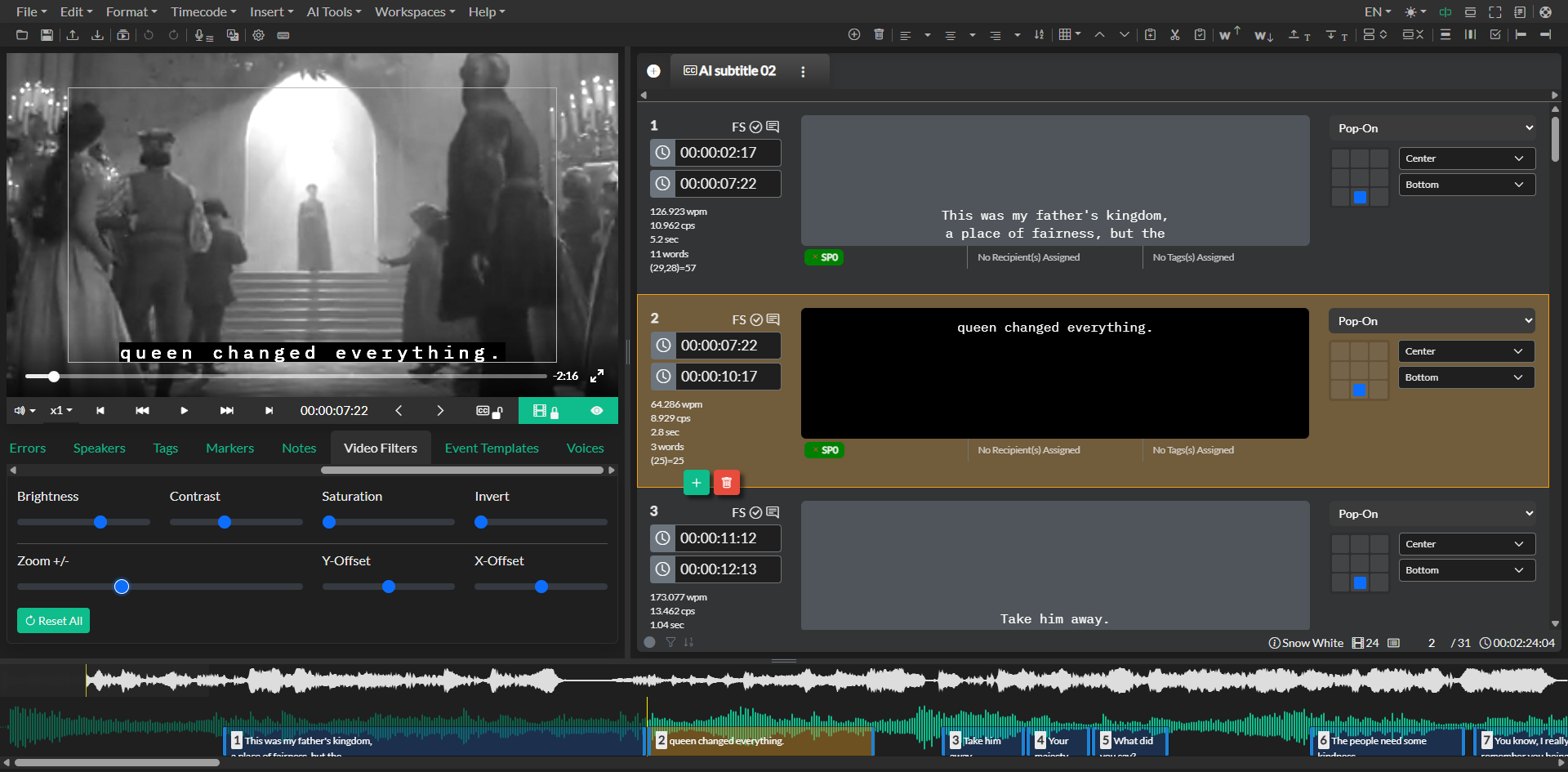Screen dimensions: 1568x772
Task: Click the text align left icon
Action: (x=905, y=35)
